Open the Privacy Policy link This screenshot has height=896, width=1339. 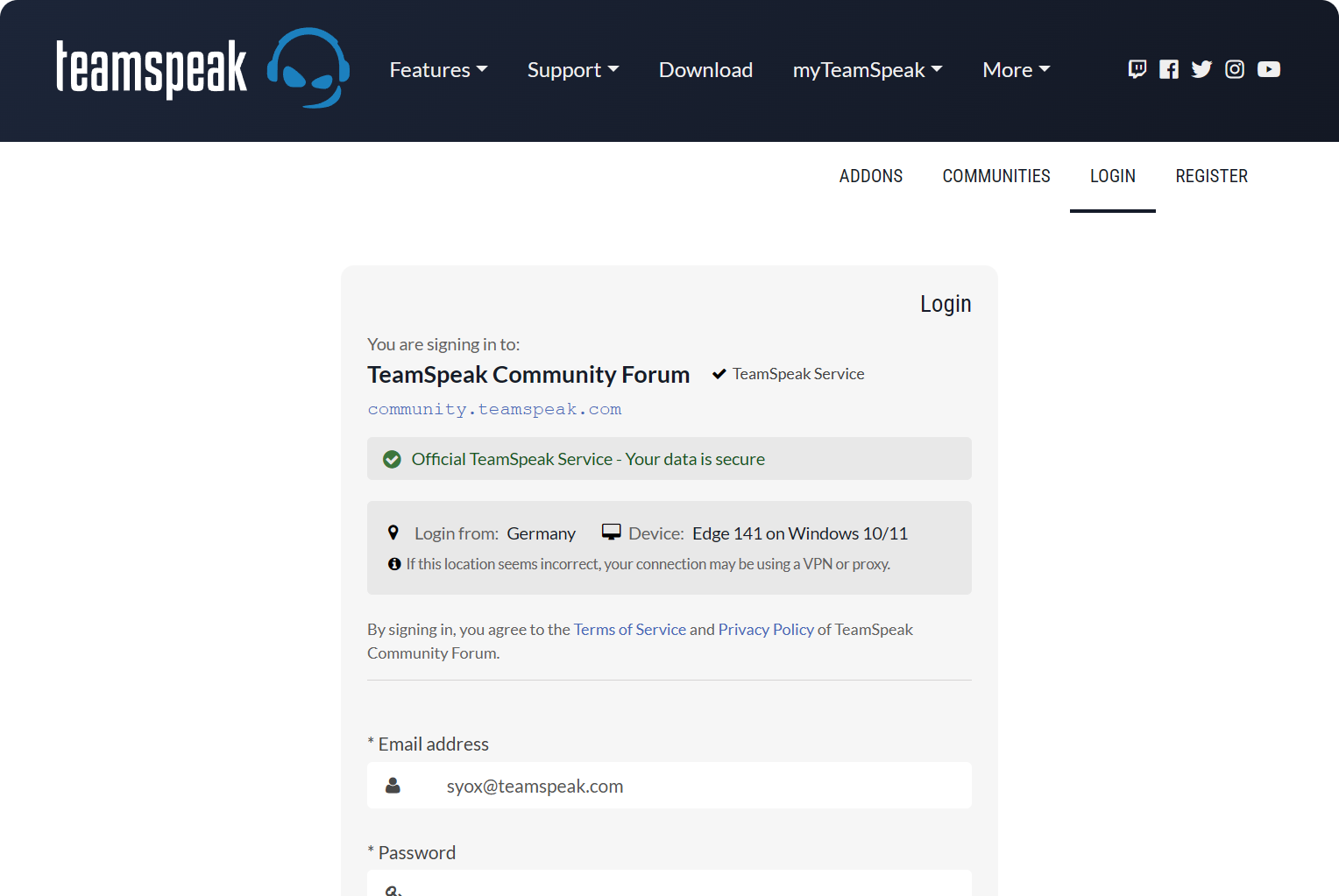click(766, 630)
